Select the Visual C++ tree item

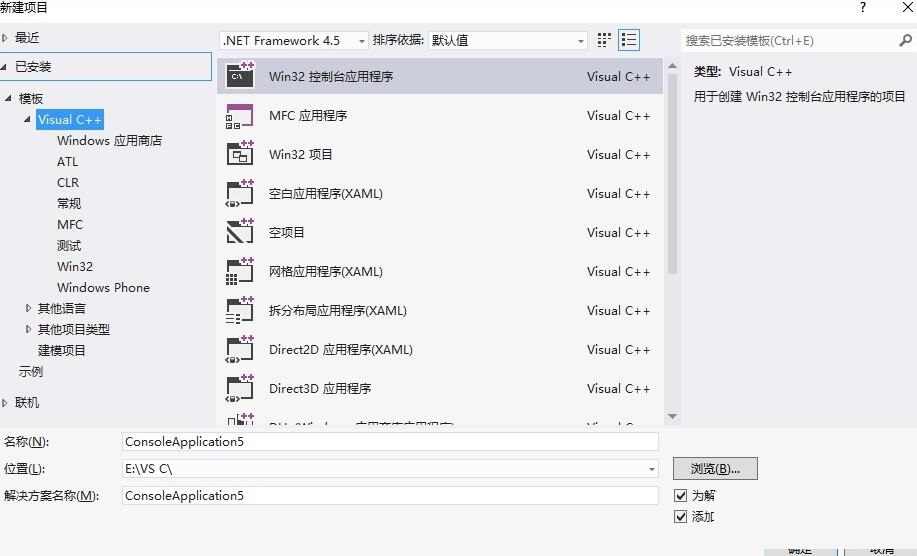click(x=70, y=119)
